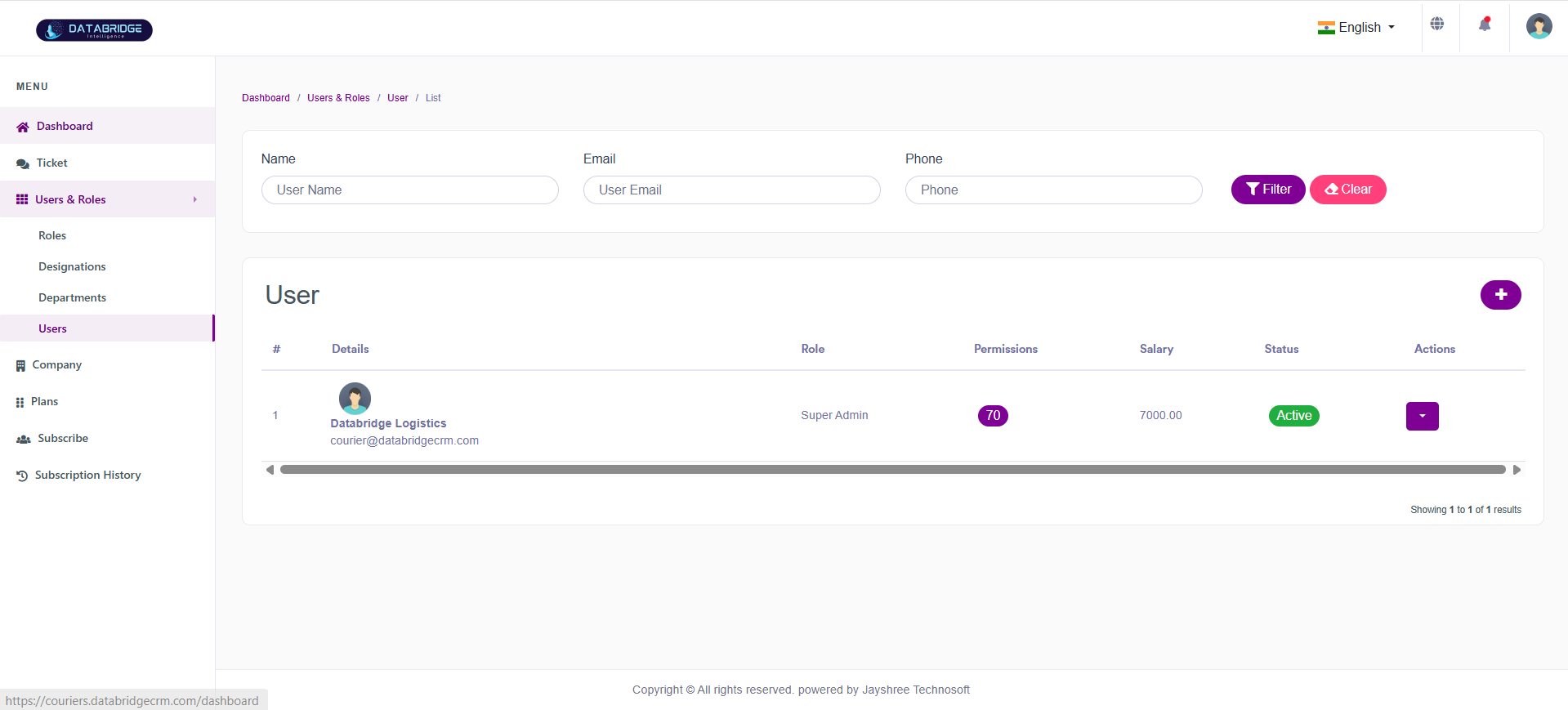Click the Status column header
Screen dimensions: 1568x710
1281,349
